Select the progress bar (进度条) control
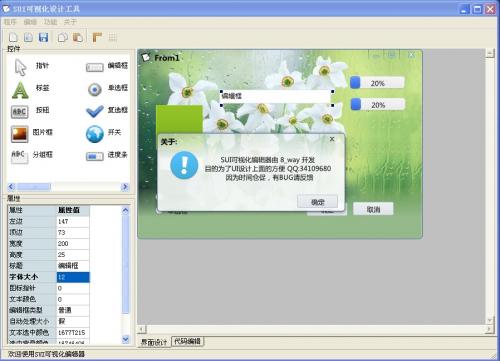500x361 pixels. coord(95,156)
